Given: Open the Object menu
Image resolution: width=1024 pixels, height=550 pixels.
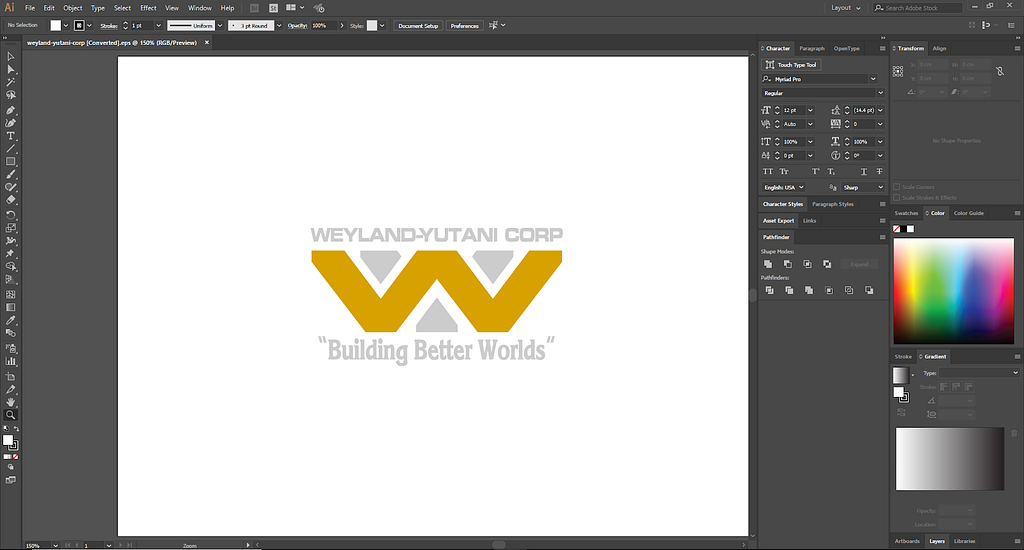Looking at the screenshot, I should [x=72, y=8].
